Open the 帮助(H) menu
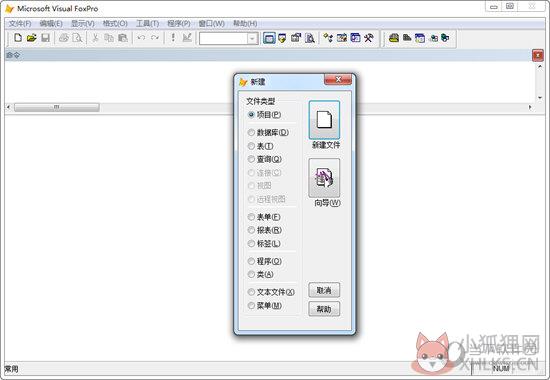Screen dimensions: 550x380 click(245, 24)
